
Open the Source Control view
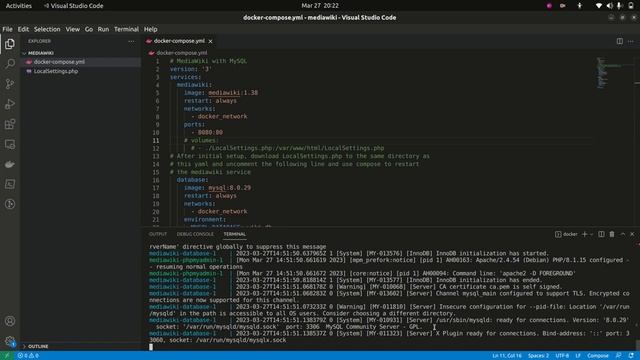click(x=10, y=84)
